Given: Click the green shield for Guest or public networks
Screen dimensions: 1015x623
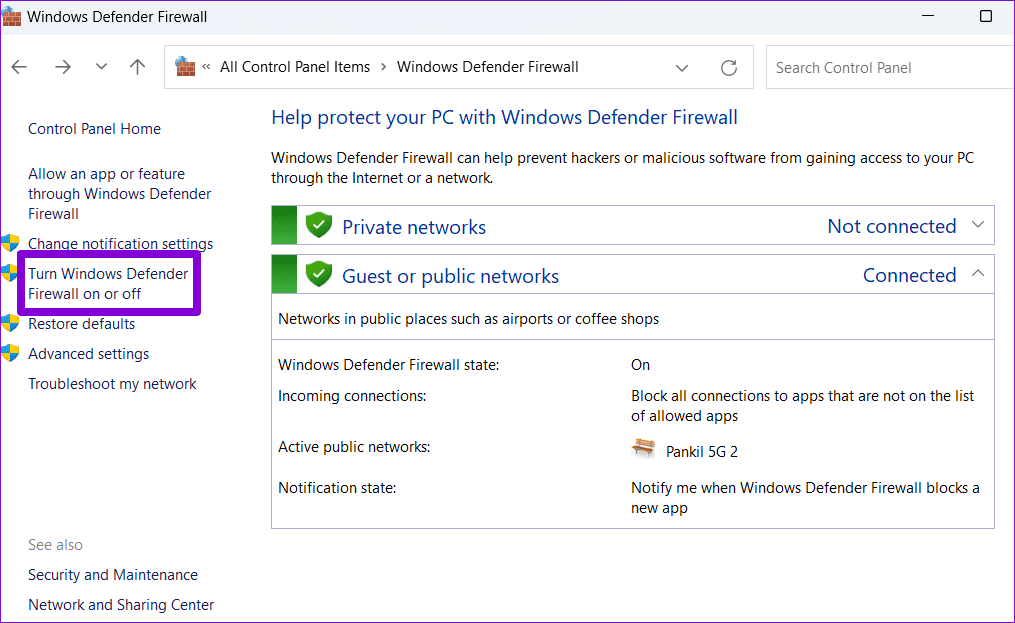Looking at the screenshot, I should click(x=319, y=275).
